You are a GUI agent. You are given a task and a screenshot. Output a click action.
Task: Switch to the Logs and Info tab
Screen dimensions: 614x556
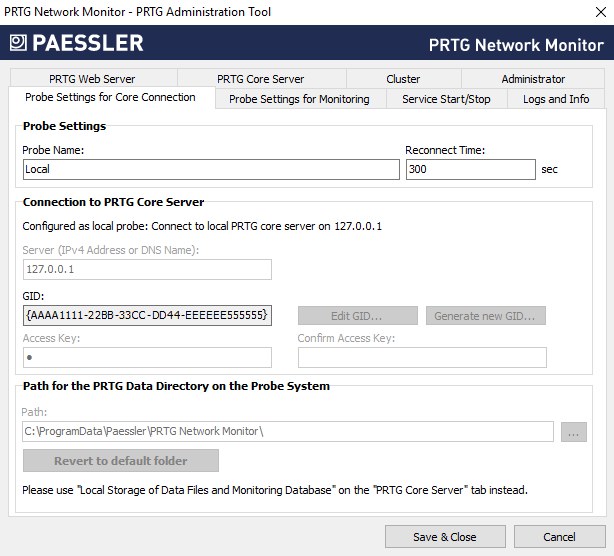coord(556,99)
